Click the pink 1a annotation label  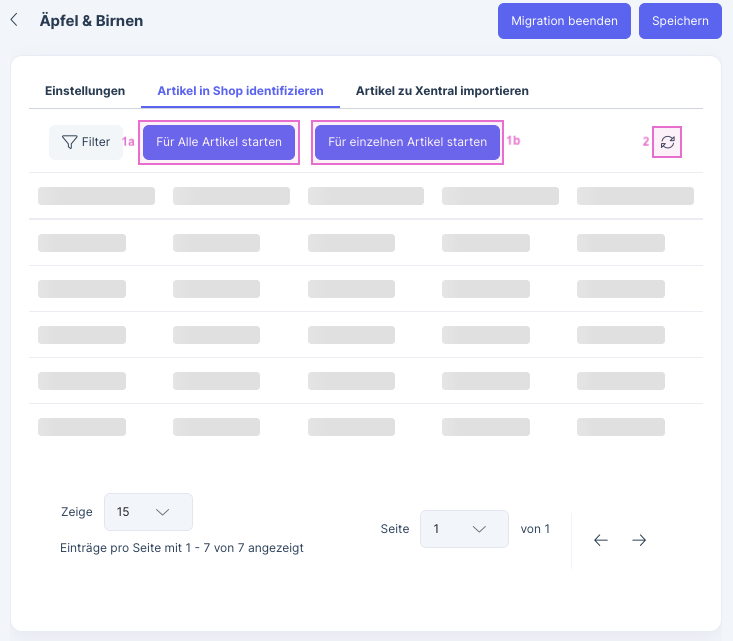tap(128, 142)
